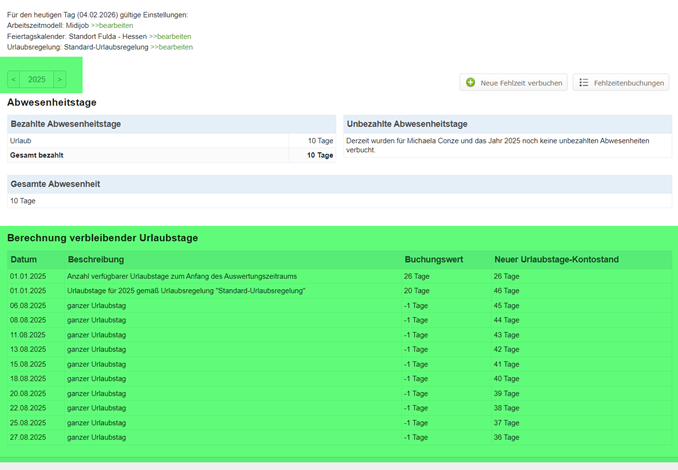Select the Urlaub row in Bezahlte Abwesenheitstage
Viewport: 678px width, 470px height.
(x=21, y=141)
